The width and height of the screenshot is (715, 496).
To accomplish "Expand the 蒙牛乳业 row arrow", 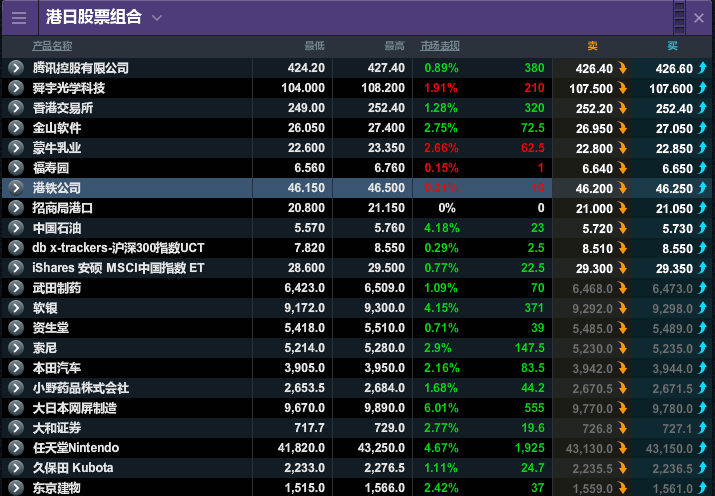I will point(16,148).
